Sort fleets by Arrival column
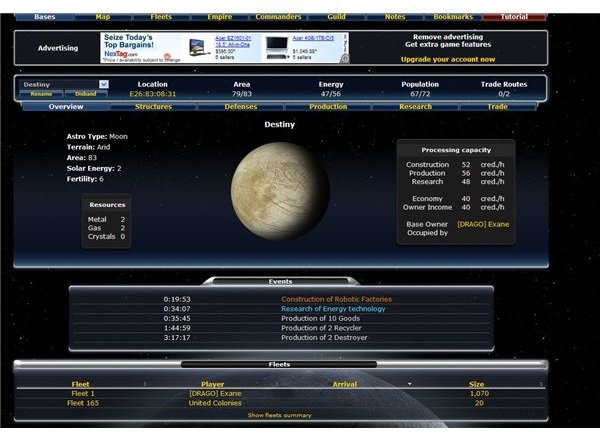600x434 pixels. 345,384
